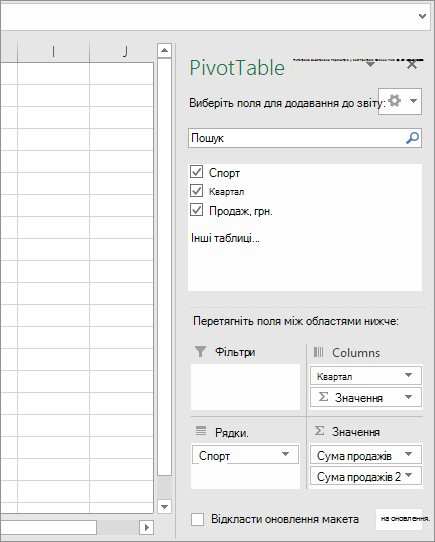Toggle the Продаж, грн. field checkbox

[196, 209]
